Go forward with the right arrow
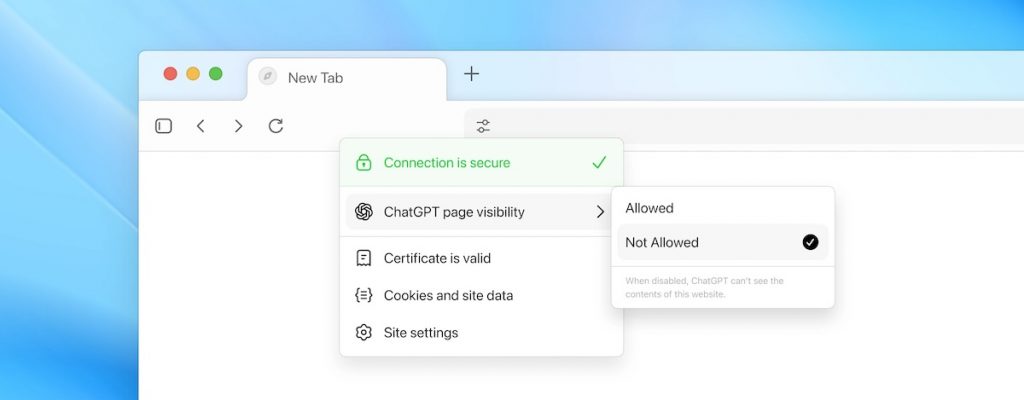 238,126
